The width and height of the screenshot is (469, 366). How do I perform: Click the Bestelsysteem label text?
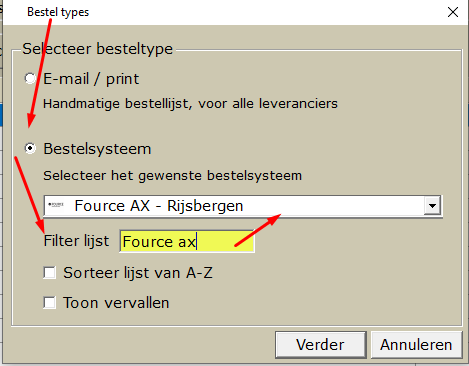click(x=97, y=149)
